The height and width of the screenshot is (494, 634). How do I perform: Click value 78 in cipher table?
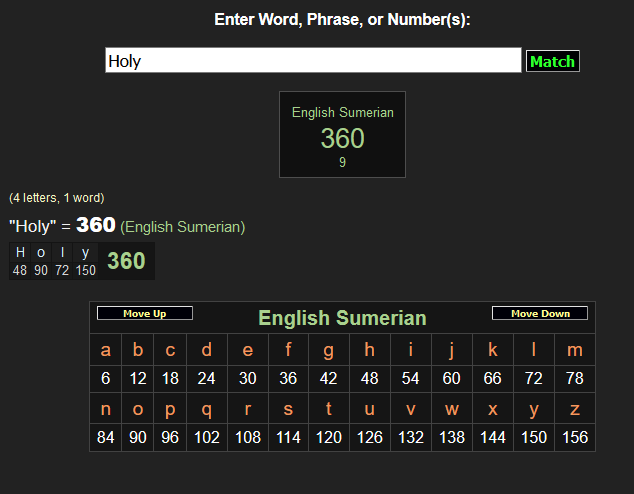click(575, 379)
